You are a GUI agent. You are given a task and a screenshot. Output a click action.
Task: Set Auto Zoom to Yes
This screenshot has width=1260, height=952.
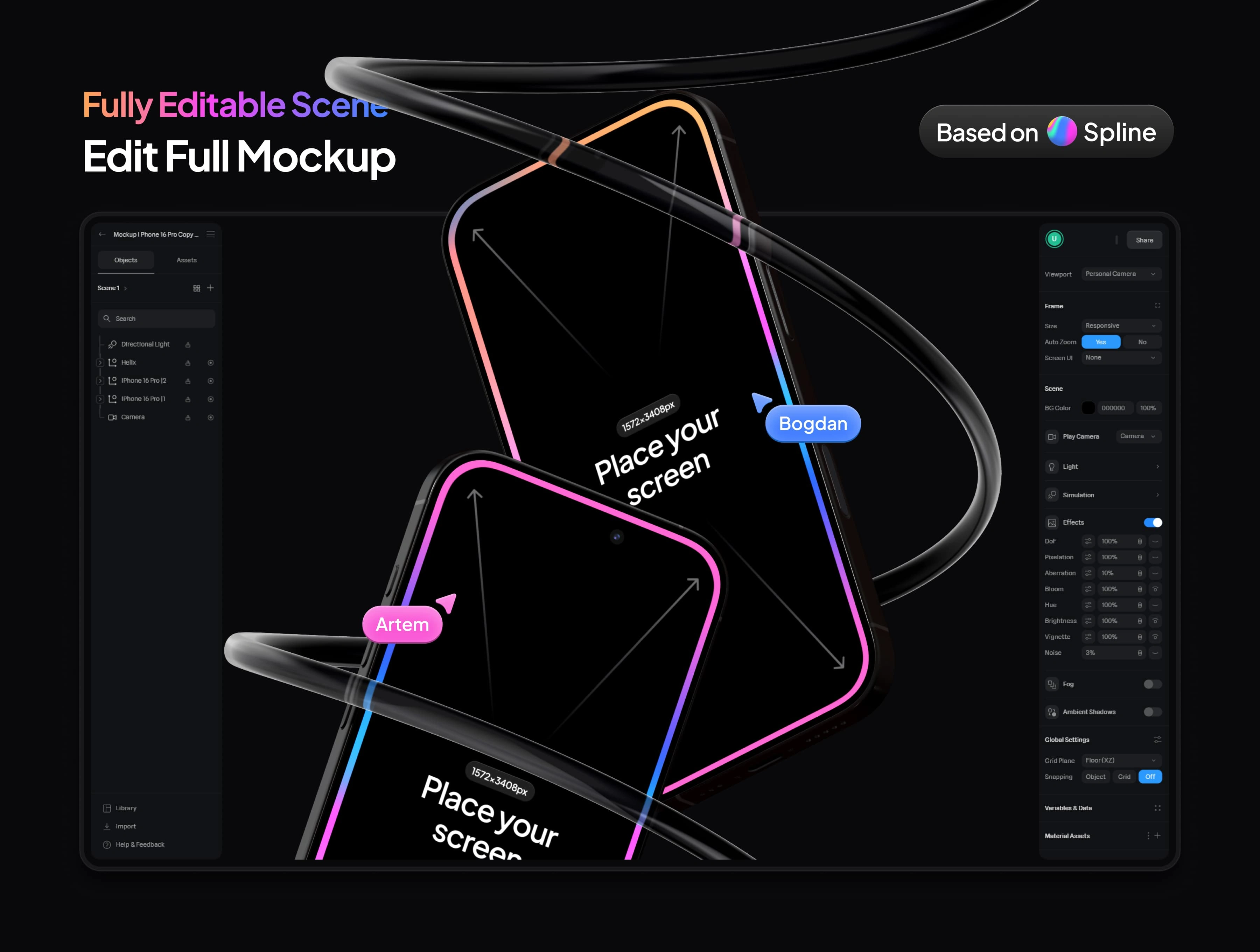pos(1101,342)
